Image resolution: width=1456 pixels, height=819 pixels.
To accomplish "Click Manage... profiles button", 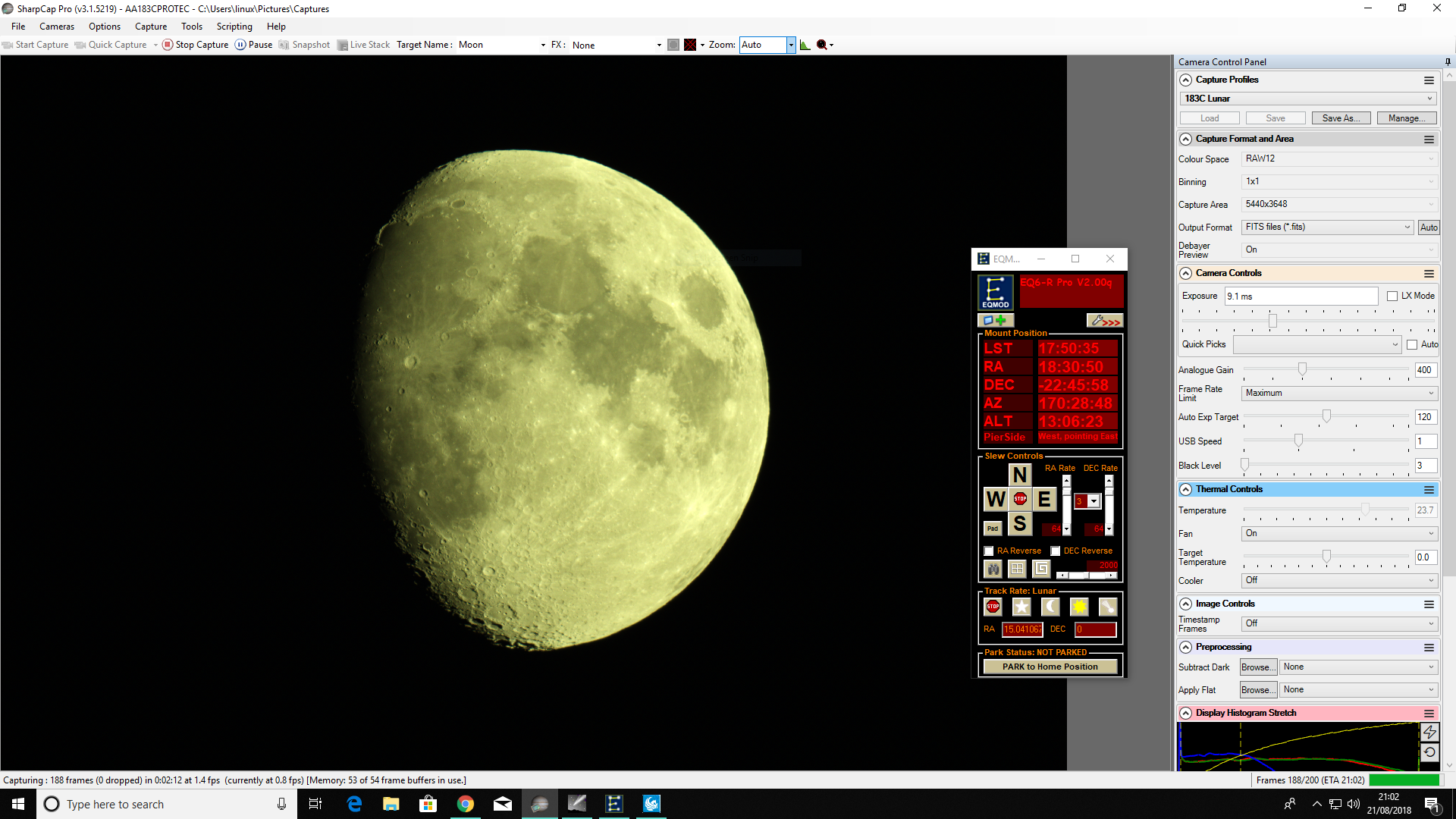I will [1407, 118].
